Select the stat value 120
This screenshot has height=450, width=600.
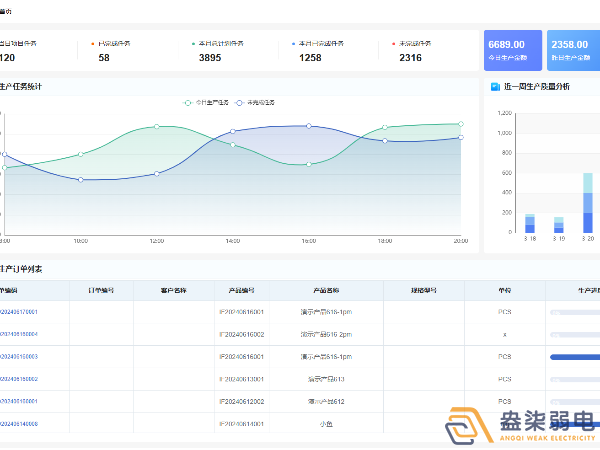click(x=7, y=58)
